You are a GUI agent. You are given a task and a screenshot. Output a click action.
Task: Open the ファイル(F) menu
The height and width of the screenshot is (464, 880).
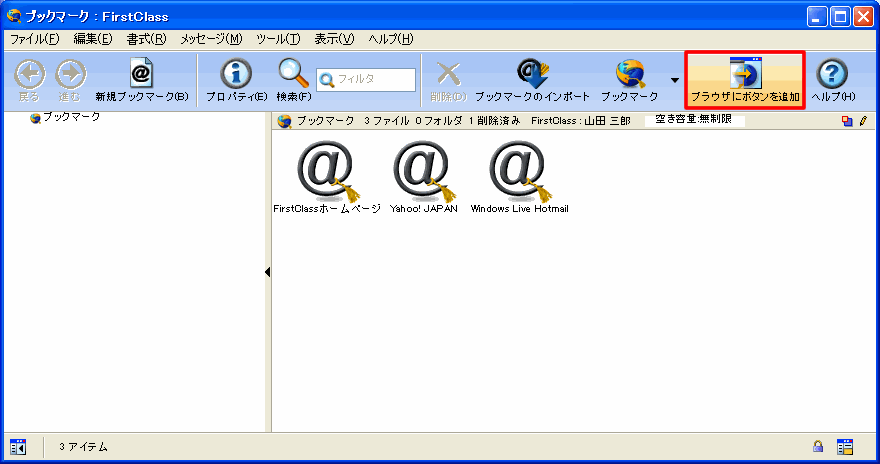[35, 39]
